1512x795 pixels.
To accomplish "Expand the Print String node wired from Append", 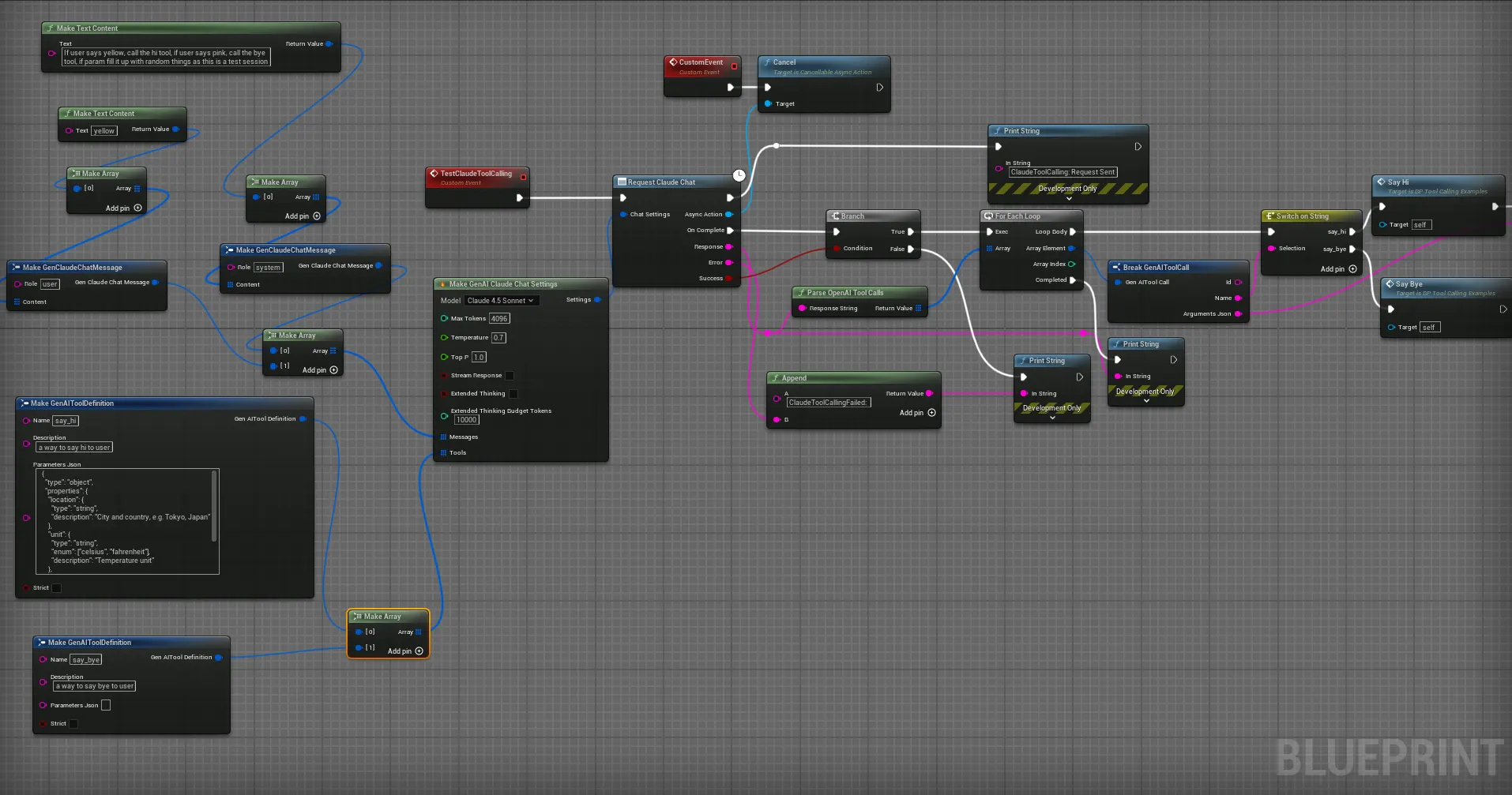I will tap(1052, 418).
